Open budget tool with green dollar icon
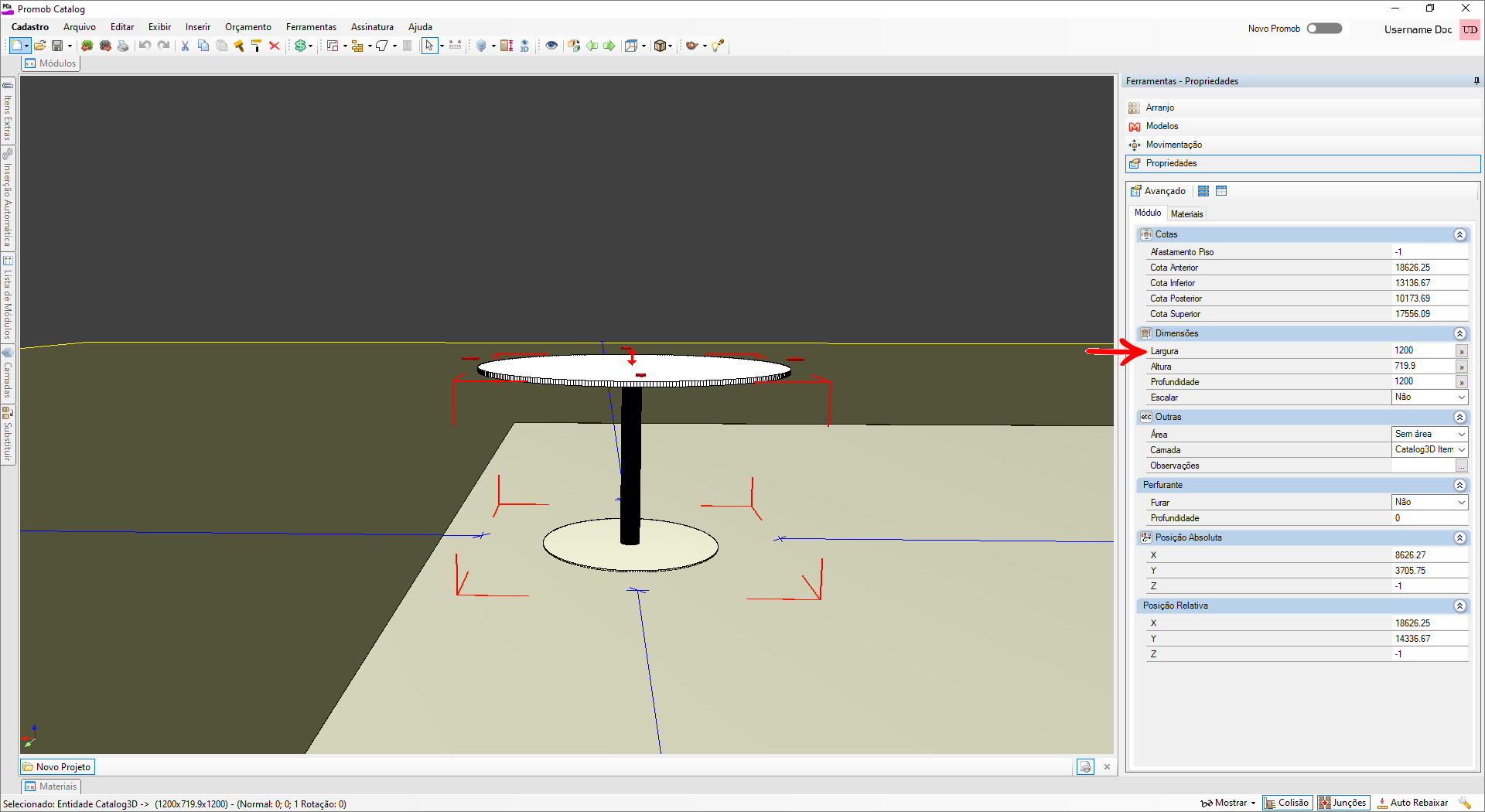 pos(300,46)
